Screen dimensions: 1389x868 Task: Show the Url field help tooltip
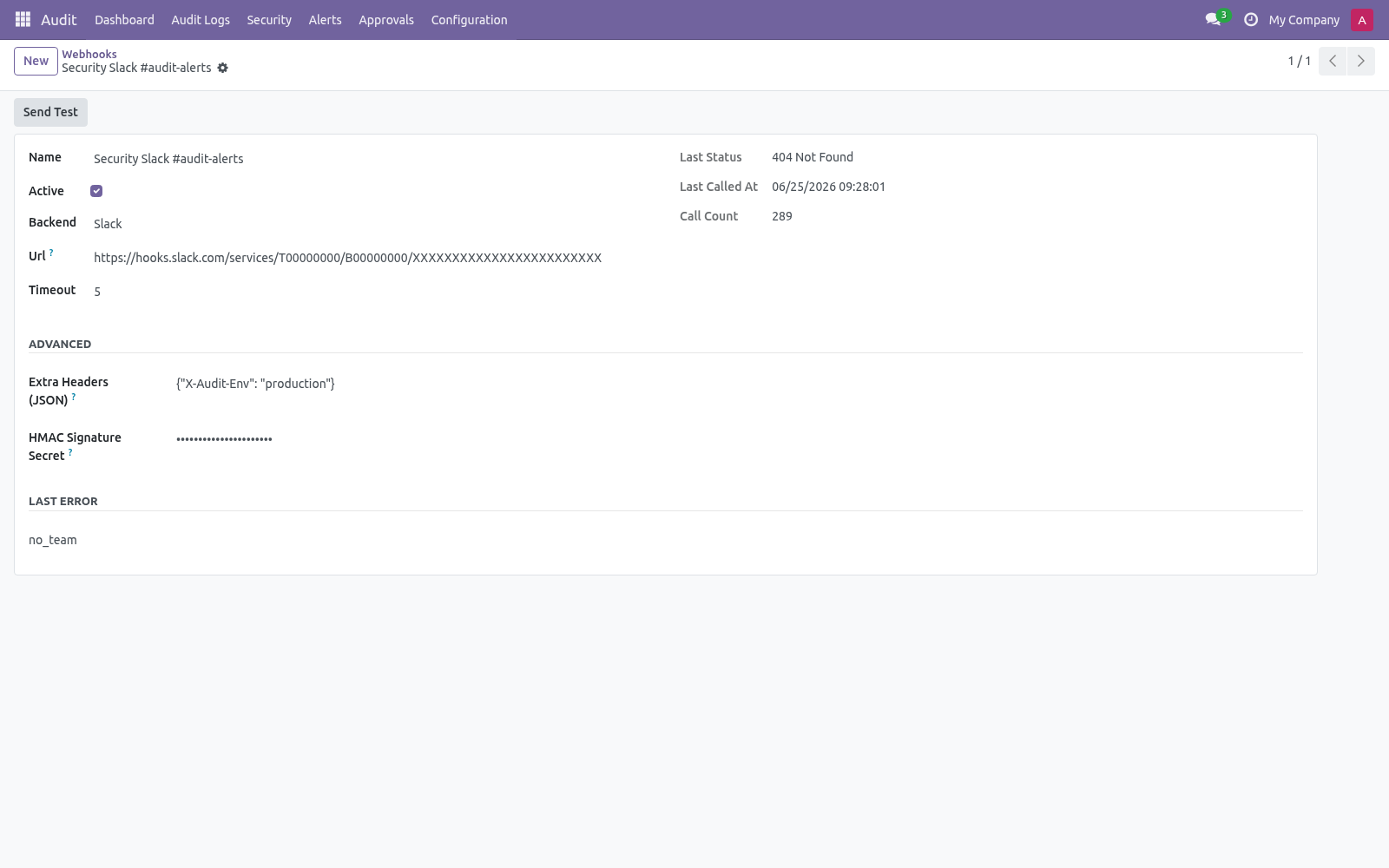click(51, 253)
